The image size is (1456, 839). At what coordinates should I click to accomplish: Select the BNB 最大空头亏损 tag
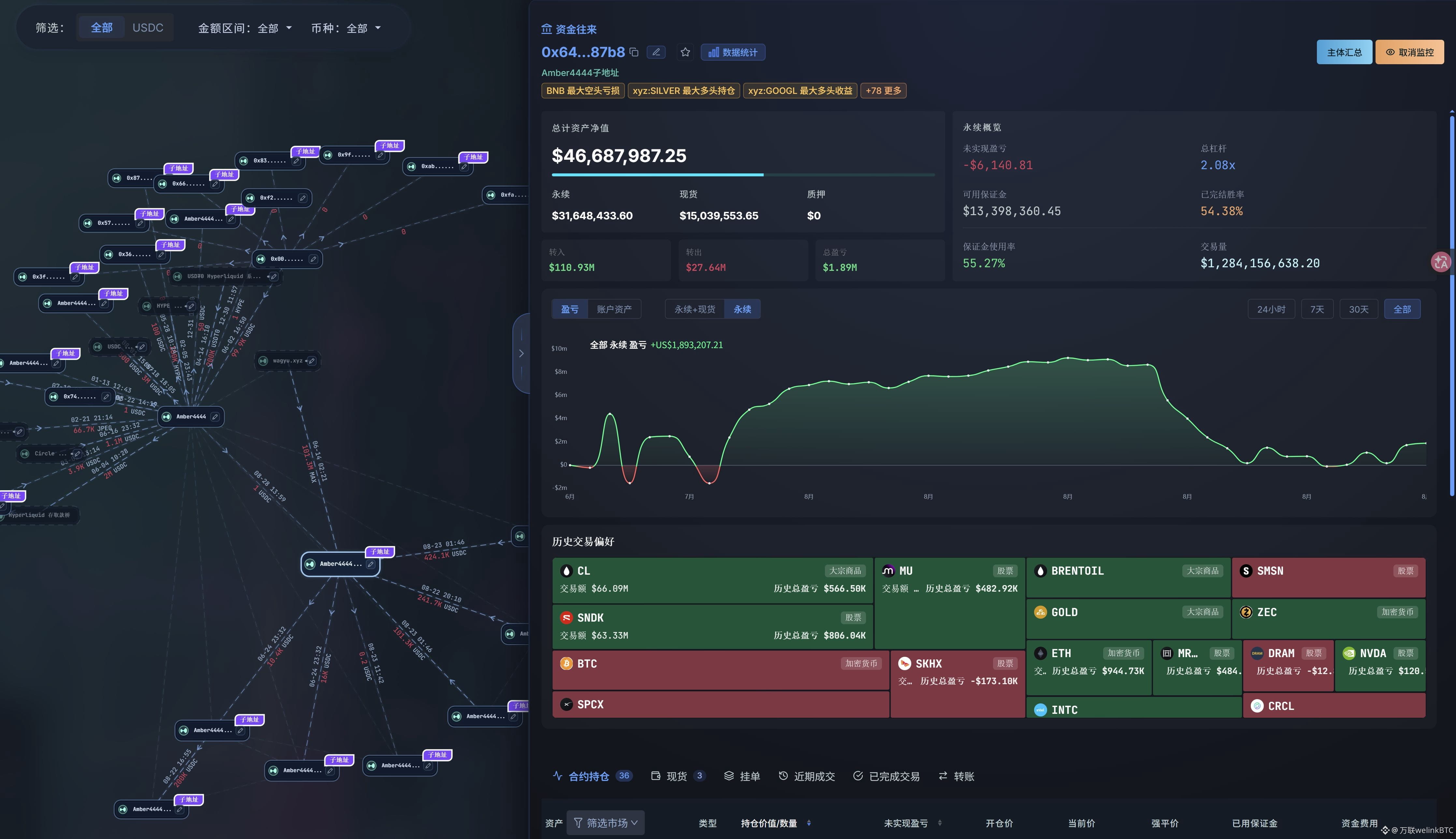pyautogui.click(x=583, y=91)
